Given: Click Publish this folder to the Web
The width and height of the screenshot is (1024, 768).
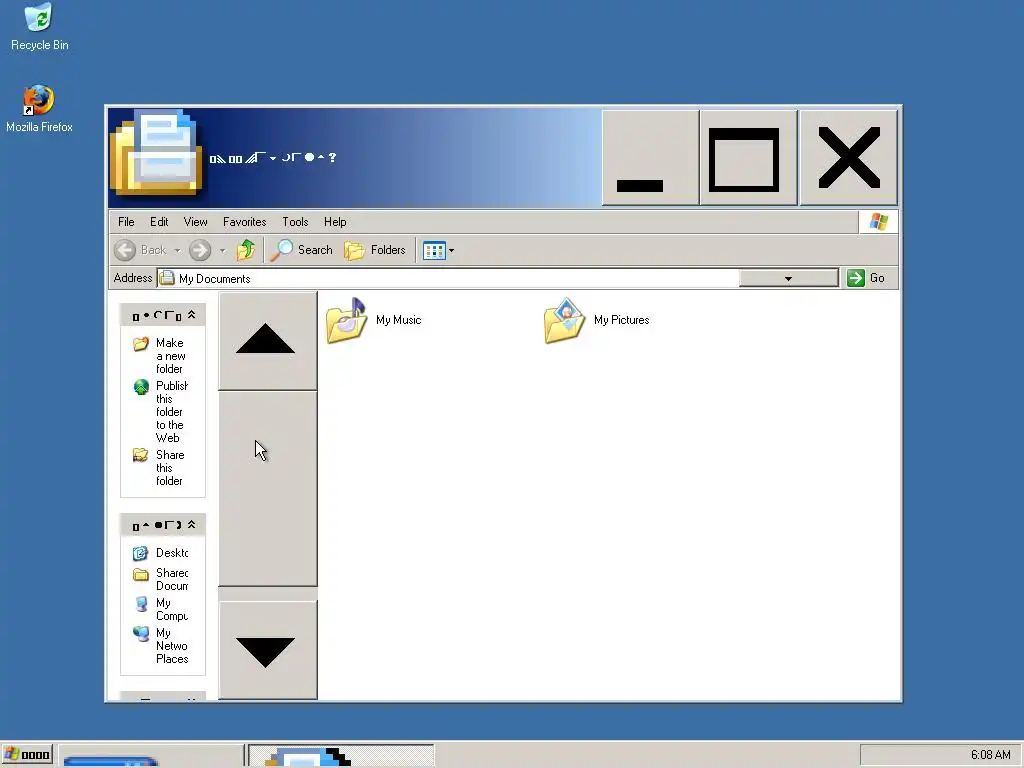Looking at the screenshot, I should (171, 411).
